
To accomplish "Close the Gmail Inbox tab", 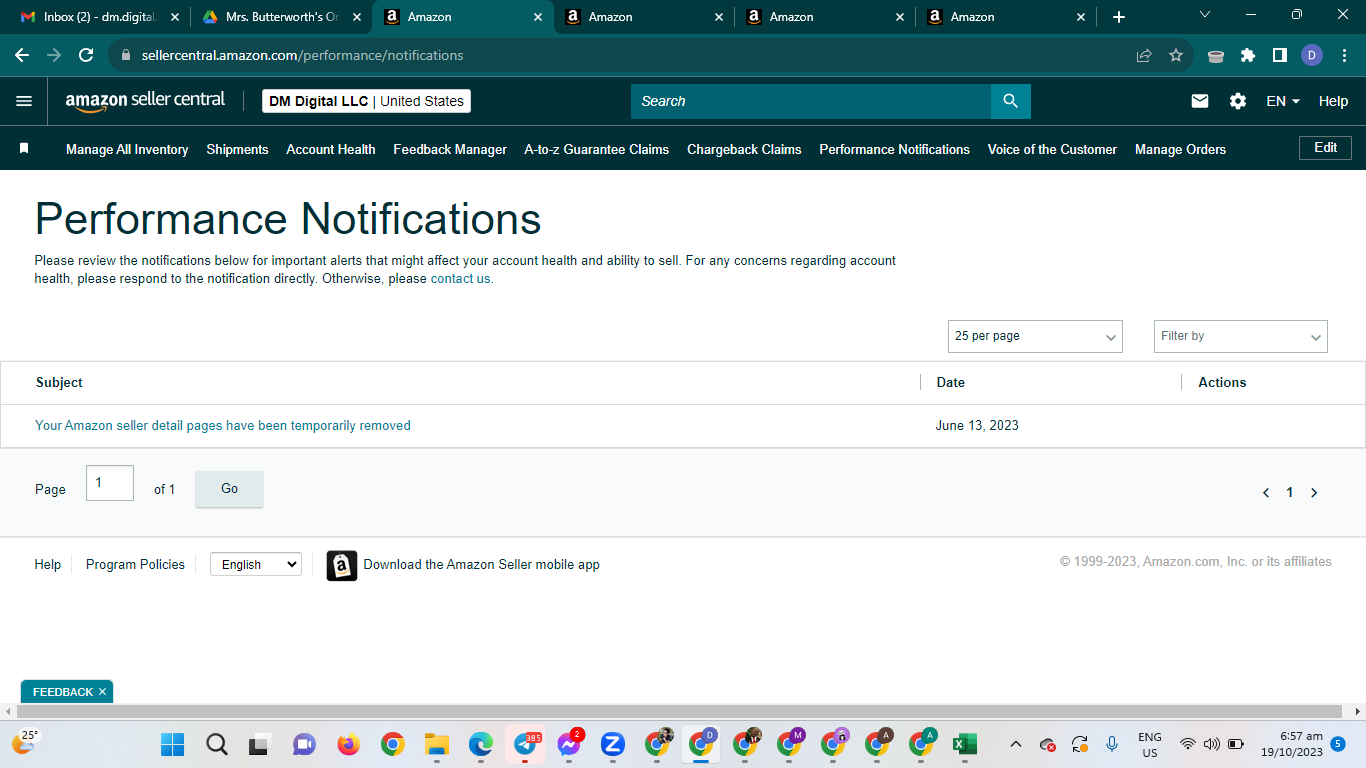I will [x=175, y=17].
